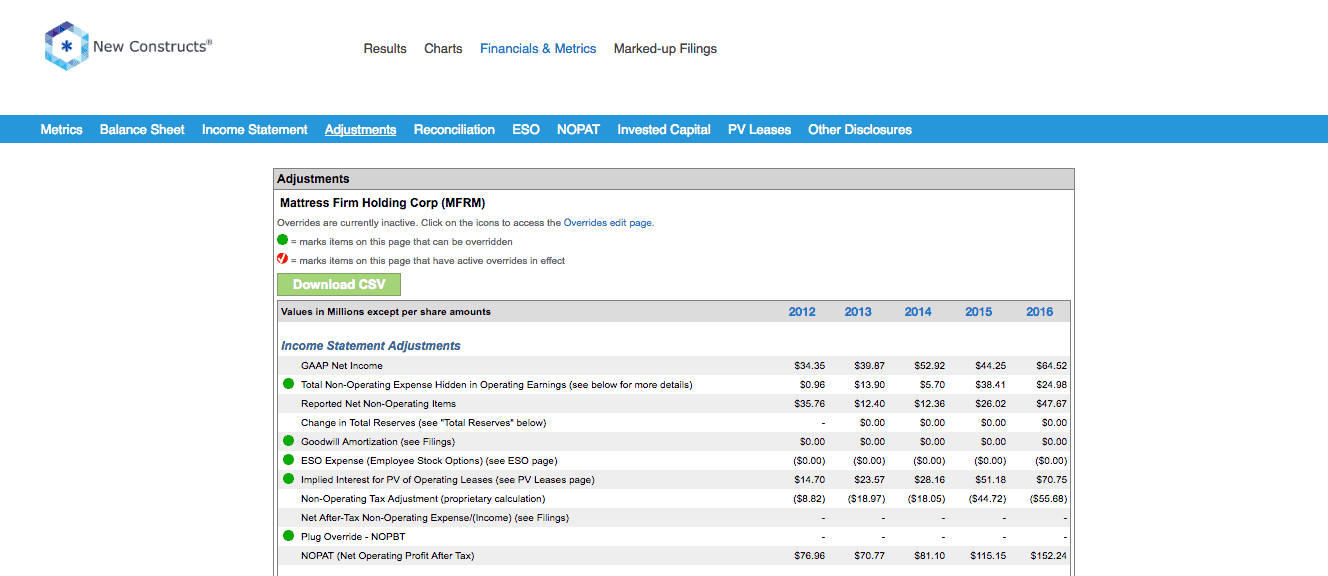This screenshot has height=576, width=1328.
Task: Click NOPAT 2015 value $115.15
Action: (x=988, y=555)
